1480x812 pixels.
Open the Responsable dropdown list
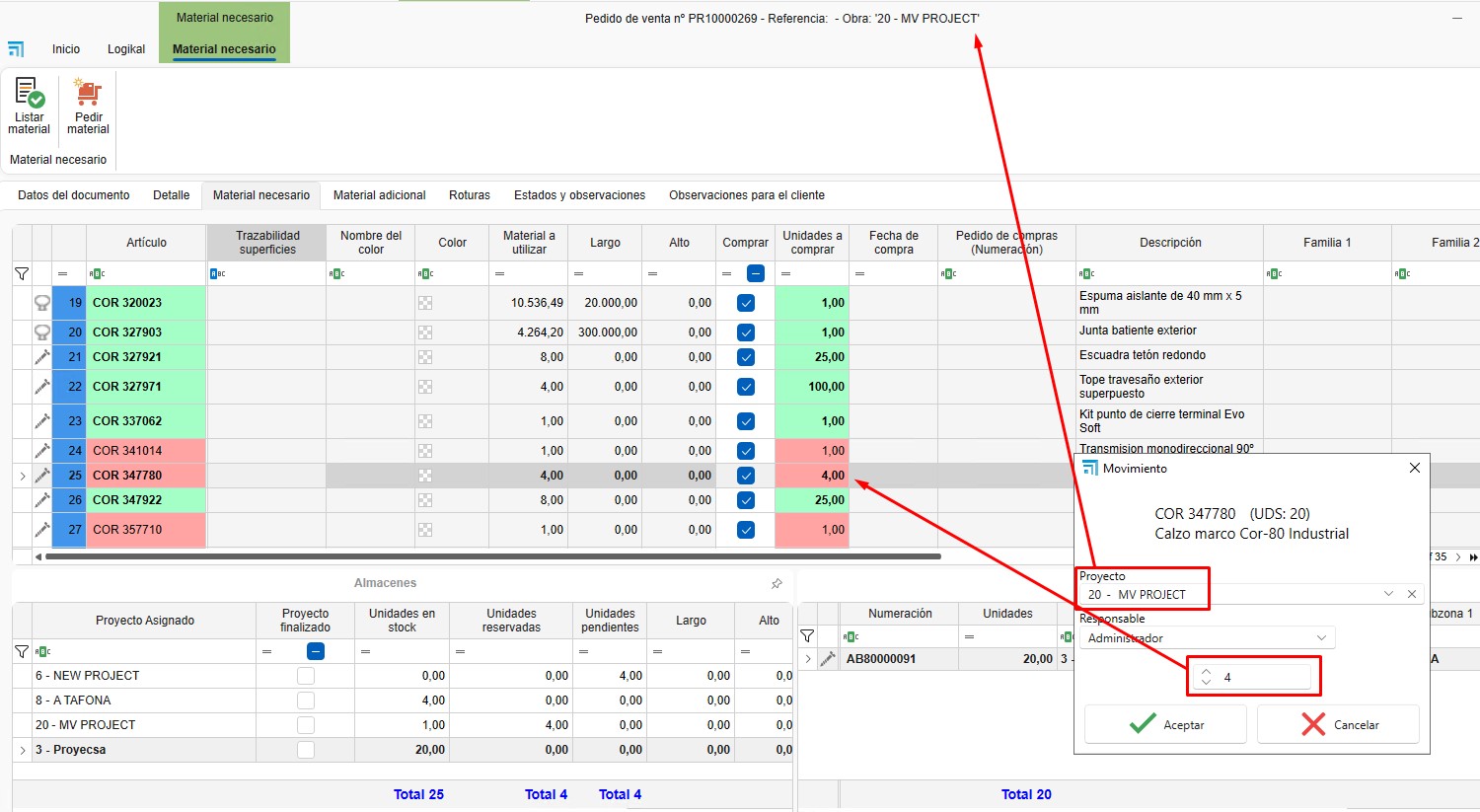[1321, 638]
